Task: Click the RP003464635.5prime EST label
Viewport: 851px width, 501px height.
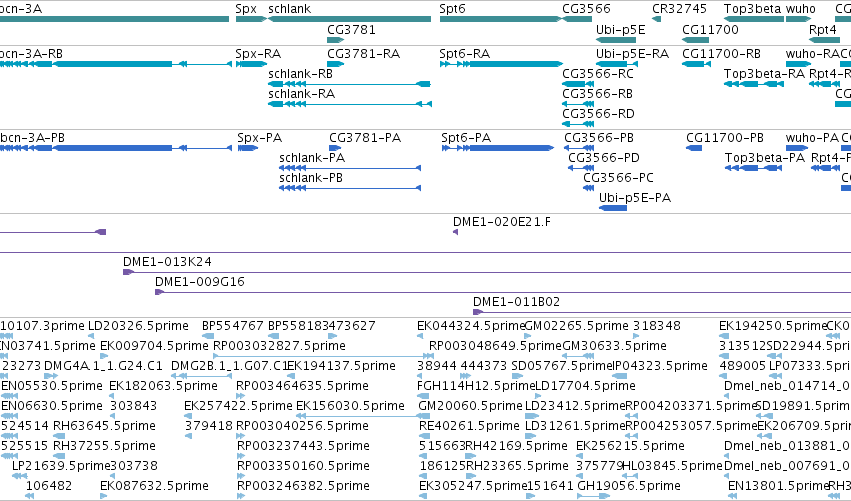Action: (x=302, y=386)
